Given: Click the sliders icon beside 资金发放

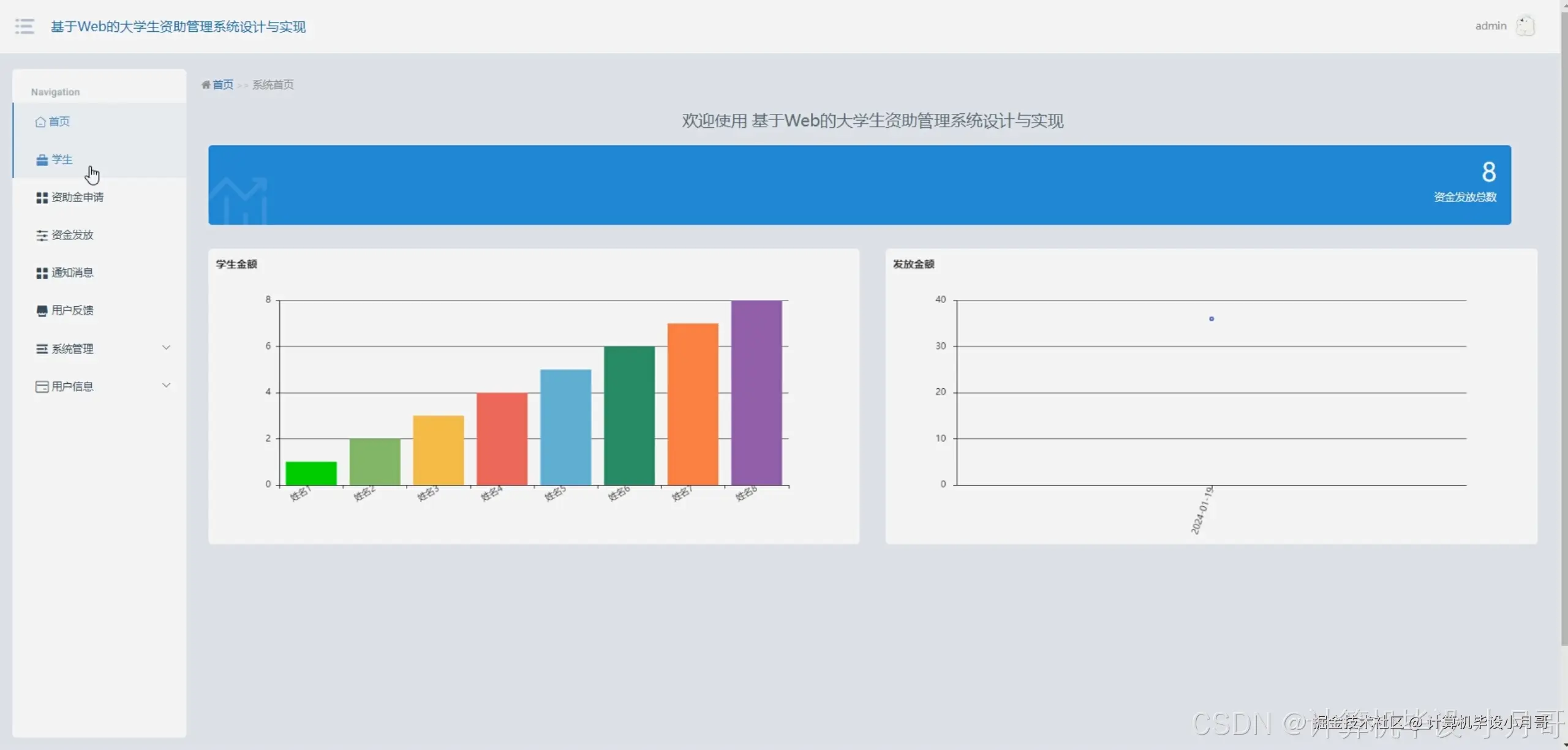Looking at the screenshot, I should click(42, 236).
